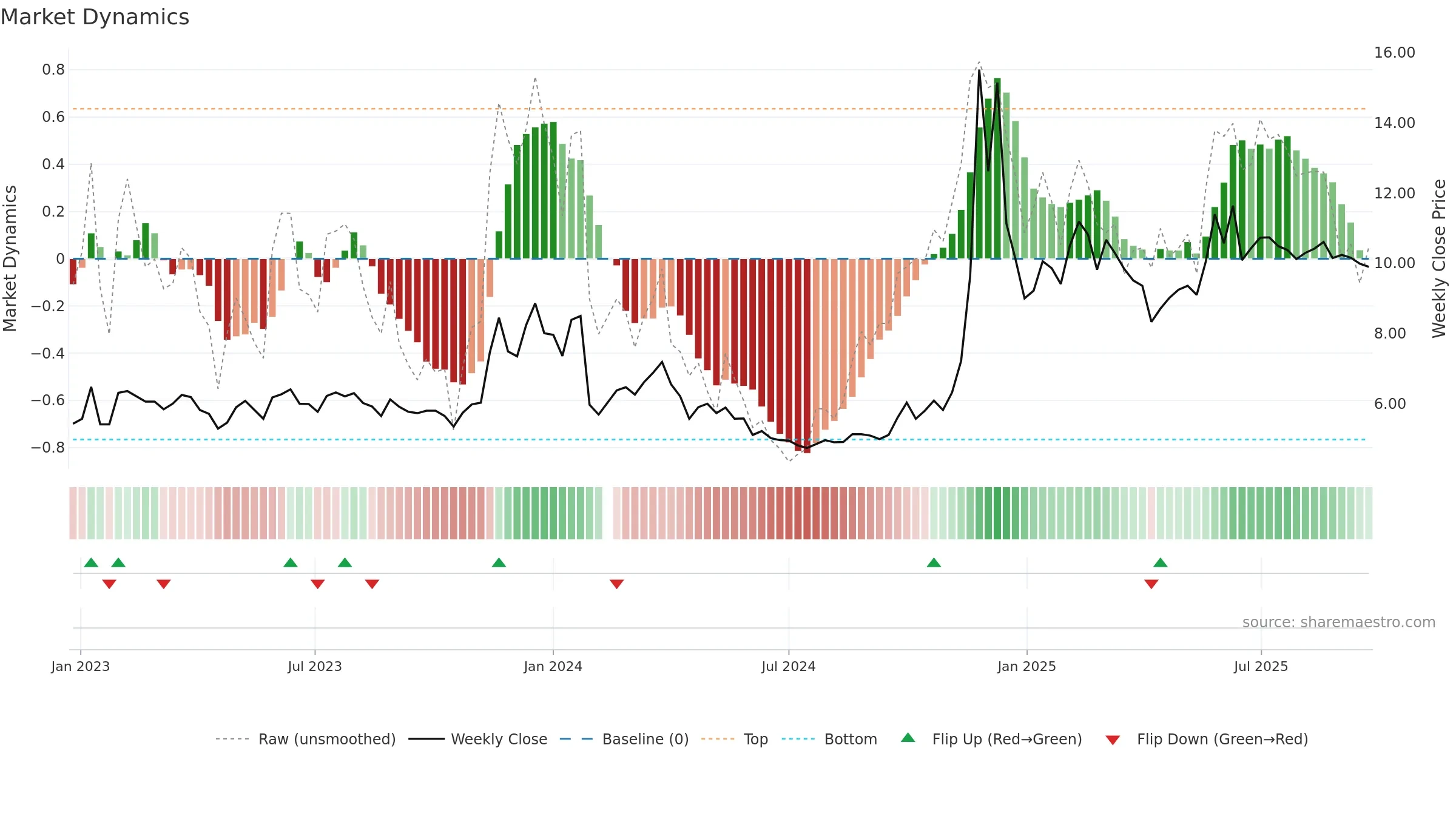Click the source: sharemaestro.com text

click(x=1339, y=622)
